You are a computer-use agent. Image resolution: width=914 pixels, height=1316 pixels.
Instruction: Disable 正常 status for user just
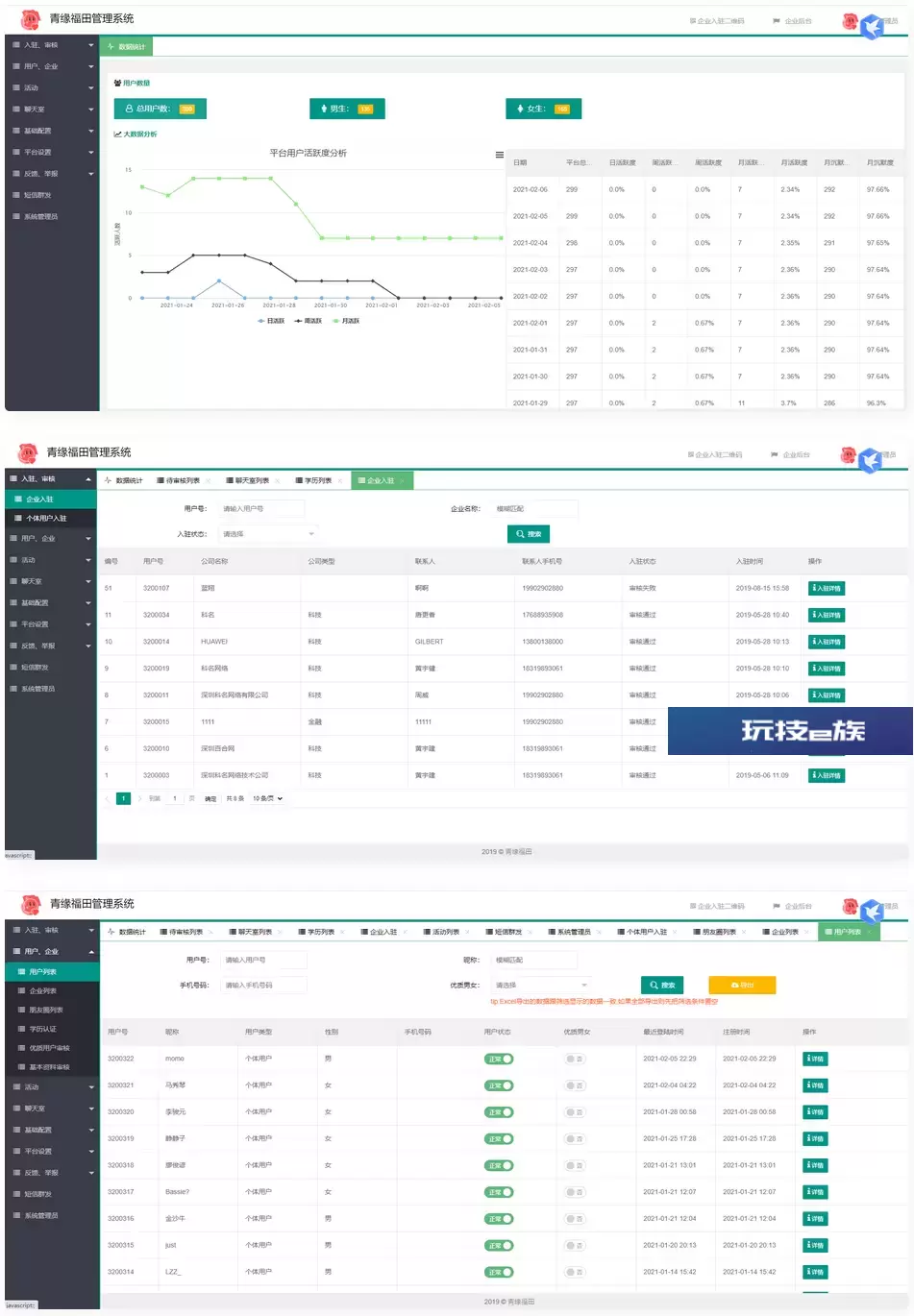[x=499, y=1246]
